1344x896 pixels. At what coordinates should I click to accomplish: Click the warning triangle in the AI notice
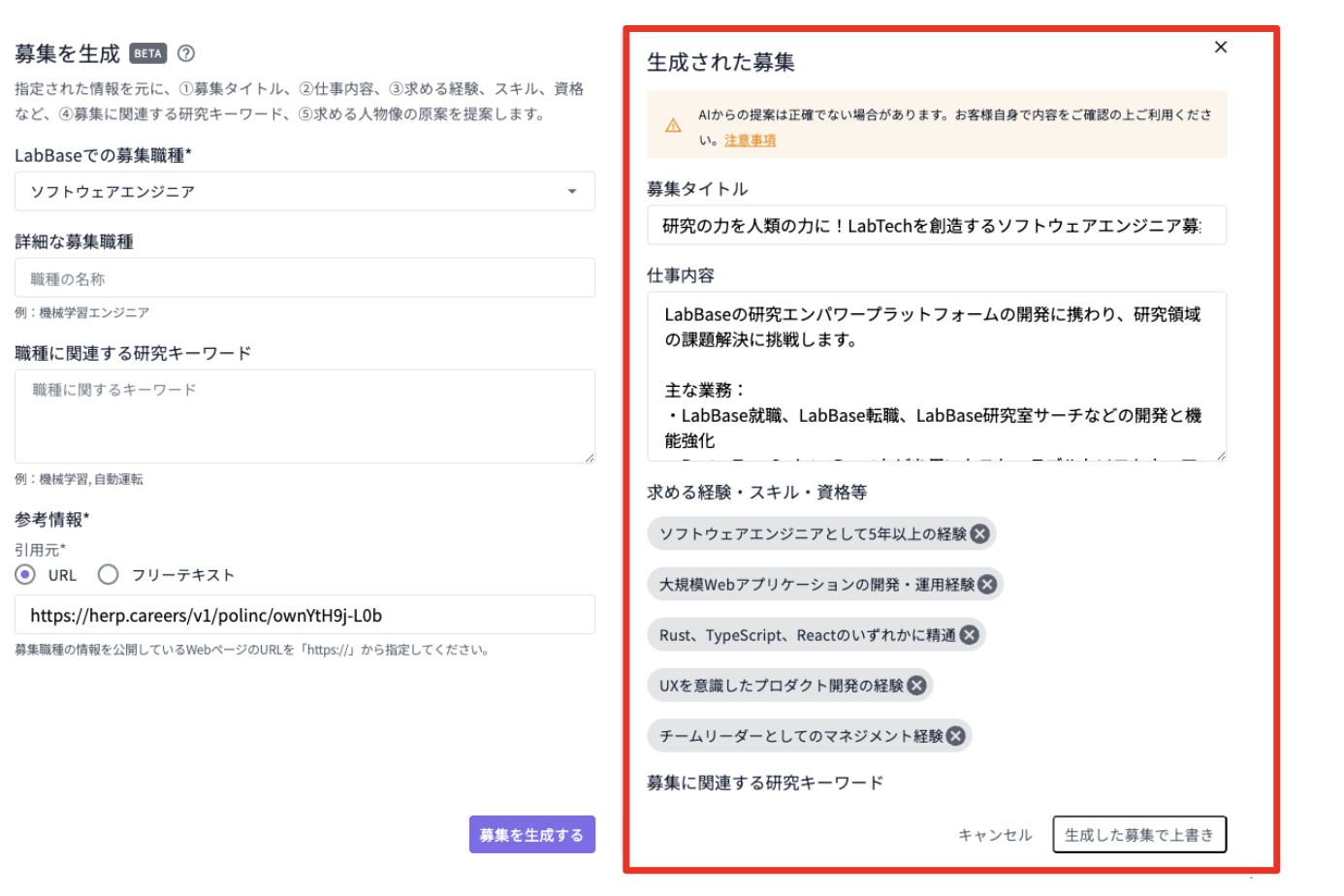coord(675,125)
